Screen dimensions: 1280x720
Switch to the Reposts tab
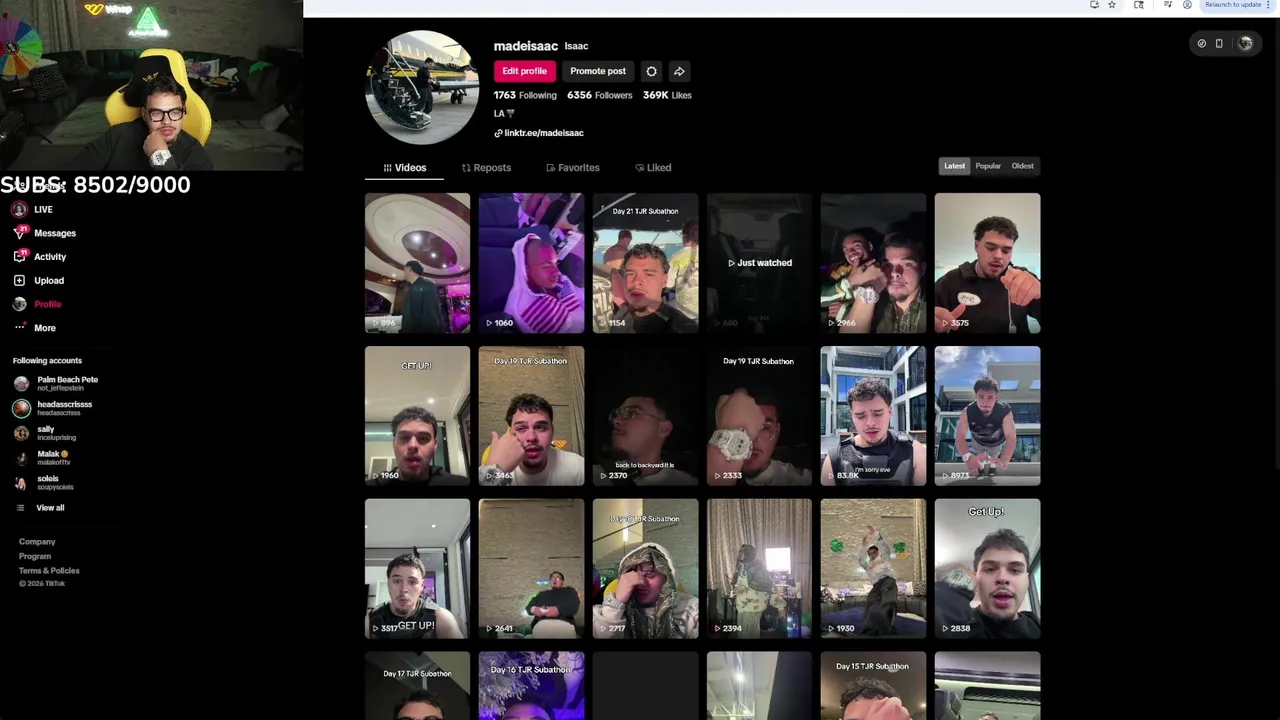tap(486, 168)
